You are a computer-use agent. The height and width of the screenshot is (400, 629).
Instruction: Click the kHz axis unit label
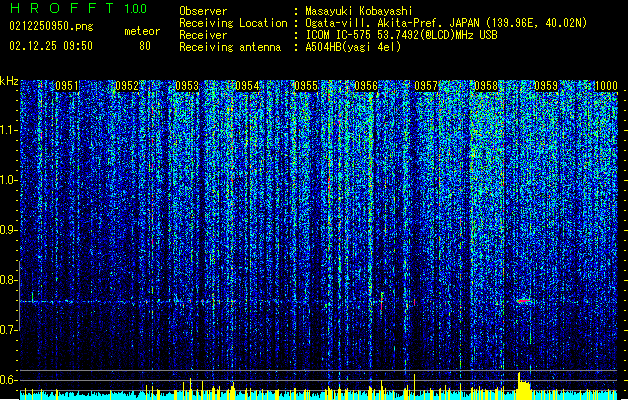[x=9, y=81]
